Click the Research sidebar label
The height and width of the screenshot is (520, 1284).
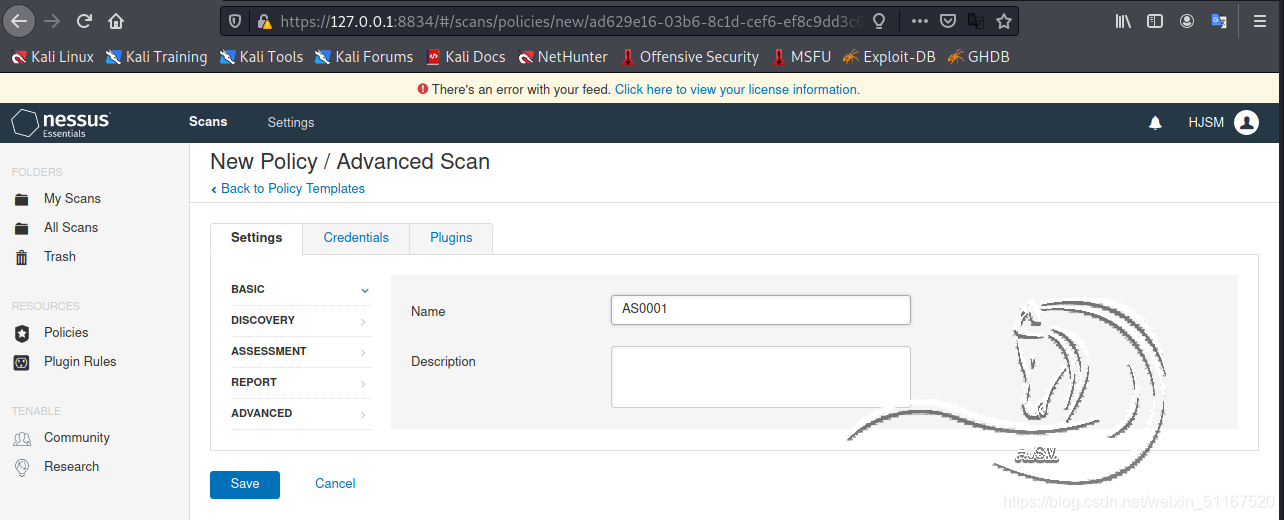pyautogui.click(x=71, y=467)
